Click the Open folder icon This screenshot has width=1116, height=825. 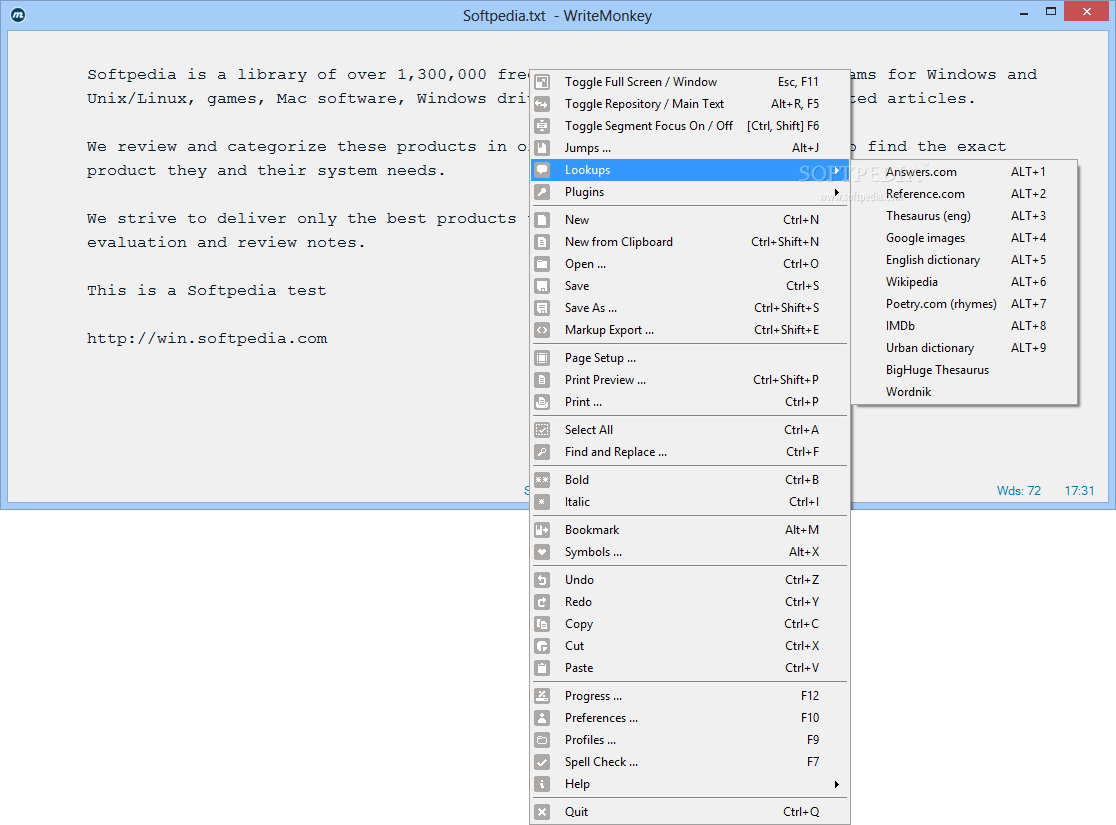point(542,264)
